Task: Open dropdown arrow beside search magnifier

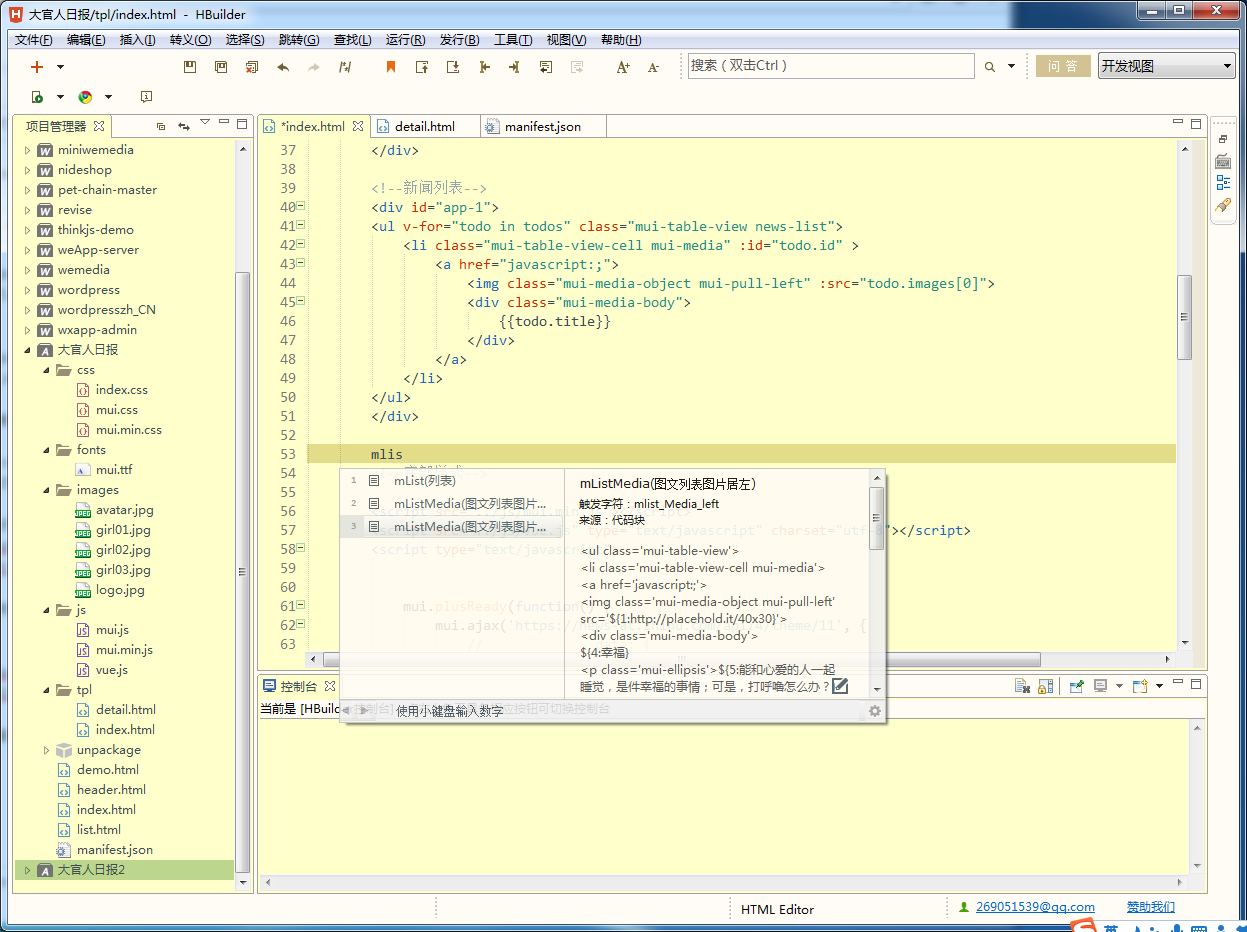Action: click(1011, 67)
